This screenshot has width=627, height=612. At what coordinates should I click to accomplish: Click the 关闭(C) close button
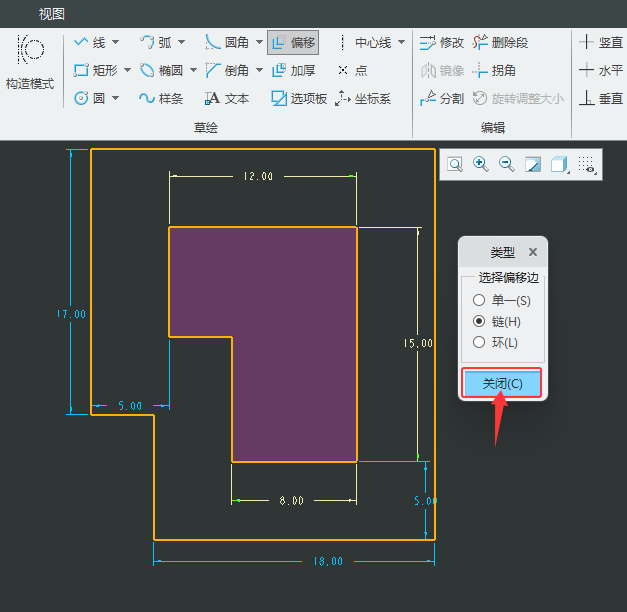tap(502, 383)
